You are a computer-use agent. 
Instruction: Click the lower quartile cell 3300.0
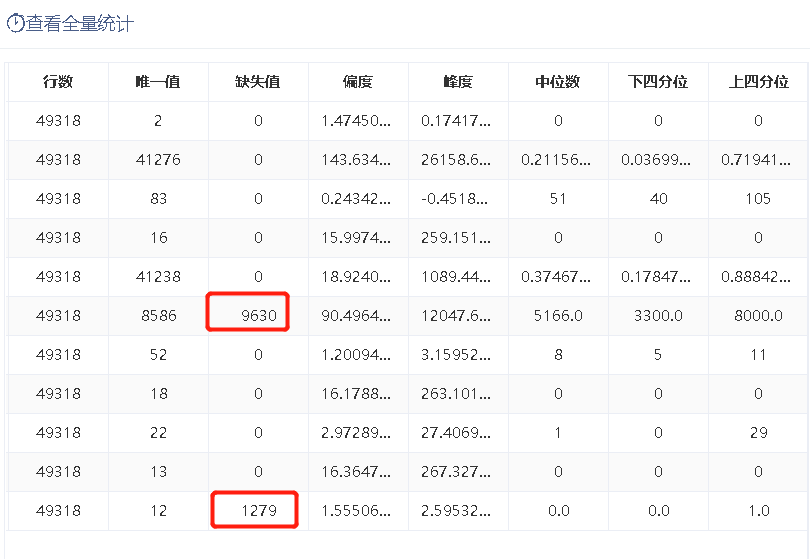point(658,316)
